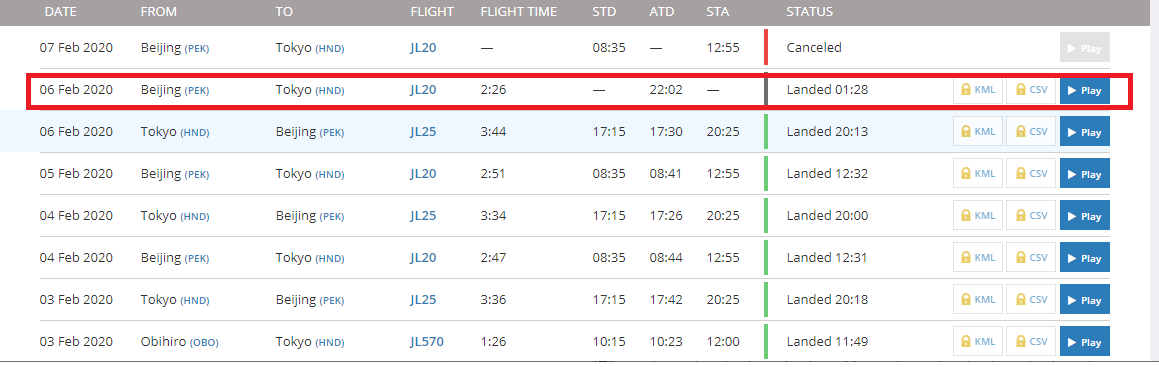Click OBO airport code for Obihiro

coord(204,343)
